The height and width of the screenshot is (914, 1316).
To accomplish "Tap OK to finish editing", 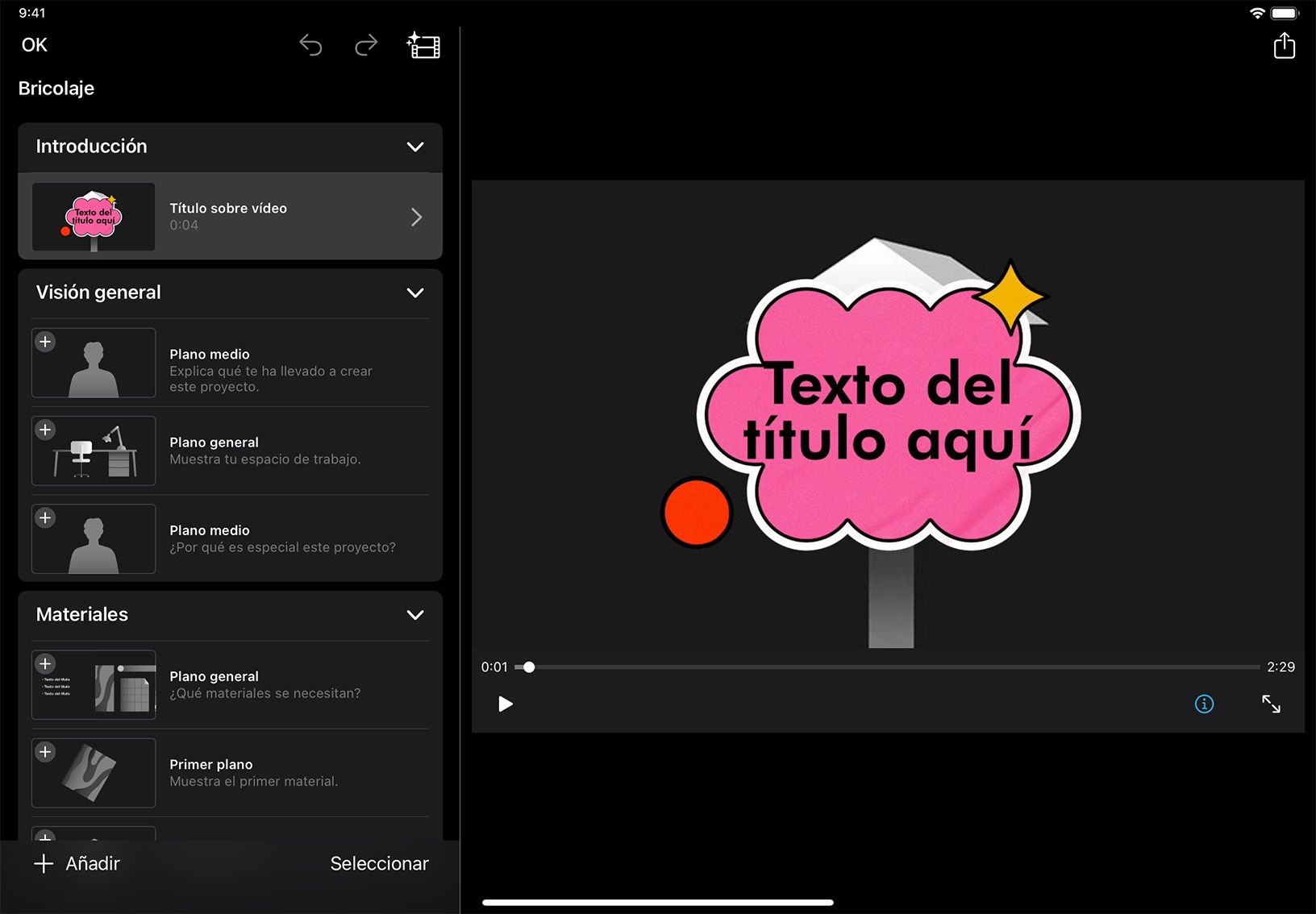I will (x=35, y=45).
